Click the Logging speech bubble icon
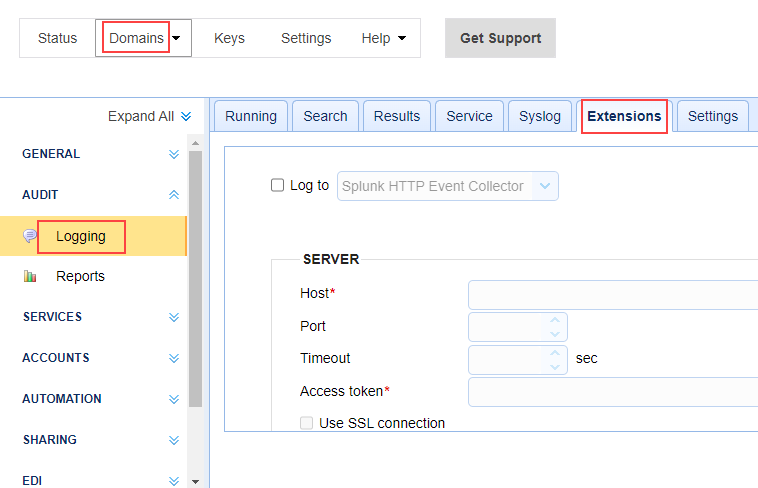Viewport: 758px width, 488px height. click(30, 236)
